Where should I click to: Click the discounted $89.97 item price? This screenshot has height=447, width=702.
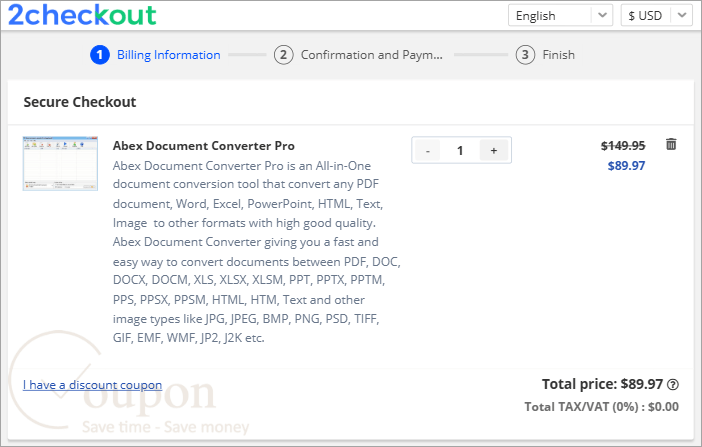pyautogui.click(x=626, y=166)
